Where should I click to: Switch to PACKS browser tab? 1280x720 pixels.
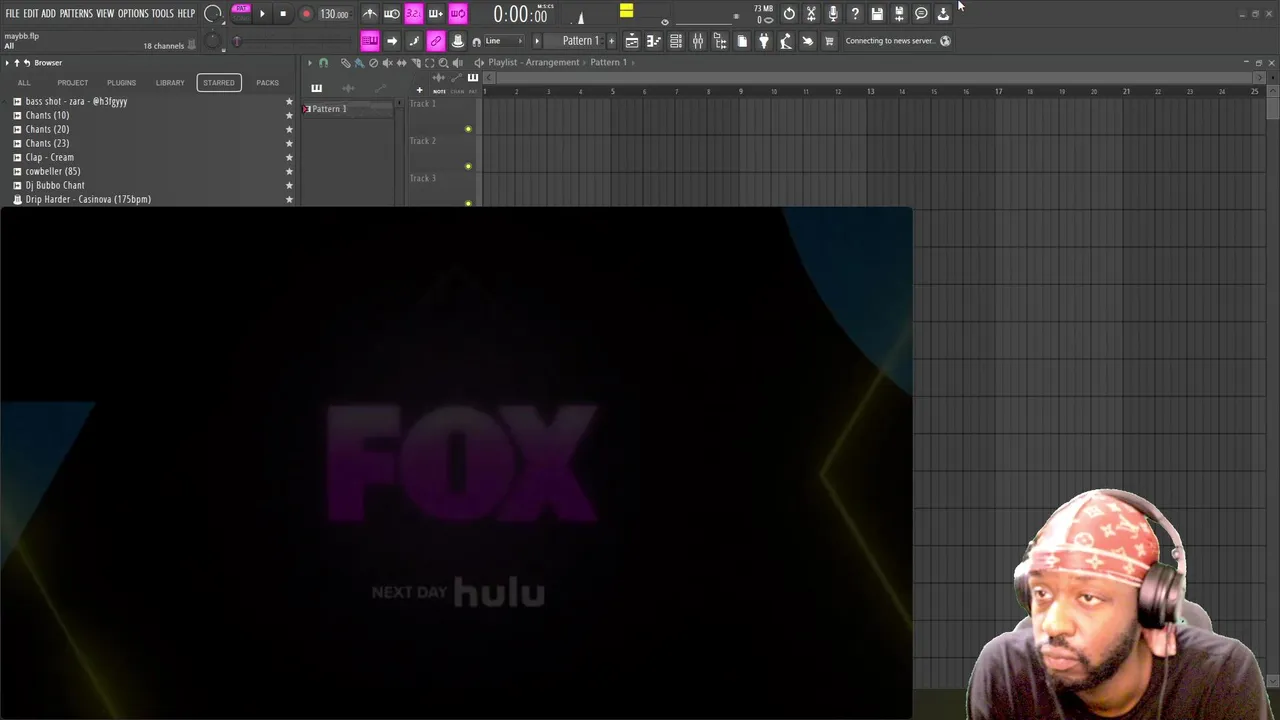tap(267, 82)
